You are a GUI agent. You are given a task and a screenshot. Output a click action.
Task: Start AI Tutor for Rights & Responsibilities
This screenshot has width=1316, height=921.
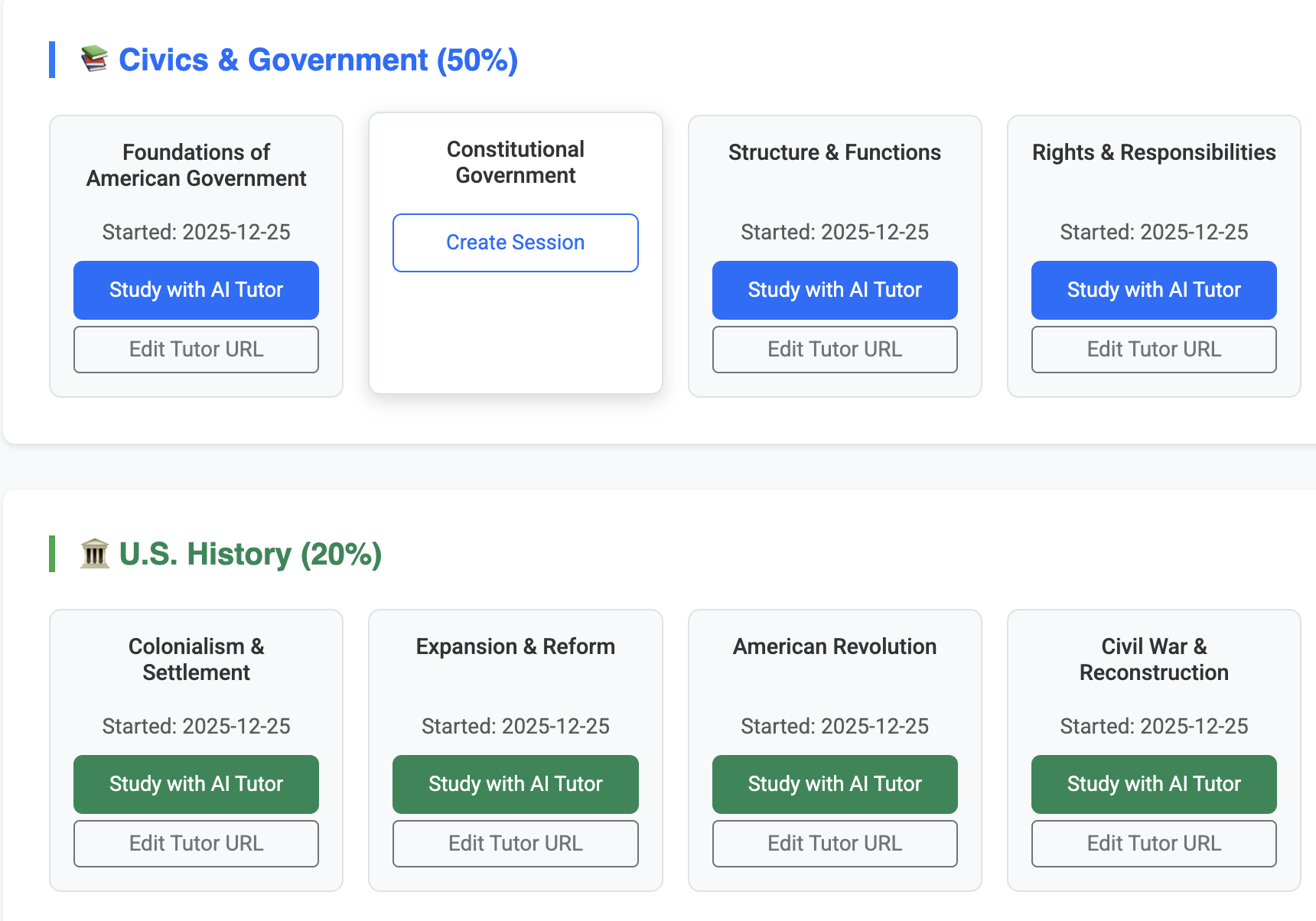pyautogui.click(x=1153, y=290)
